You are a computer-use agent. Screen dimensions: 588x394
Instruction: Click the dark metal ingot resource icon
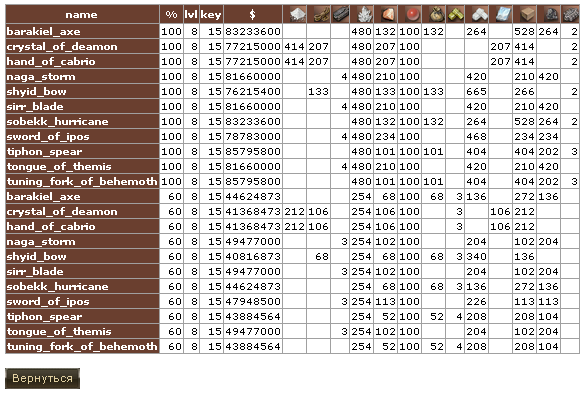tap(340, 14)
